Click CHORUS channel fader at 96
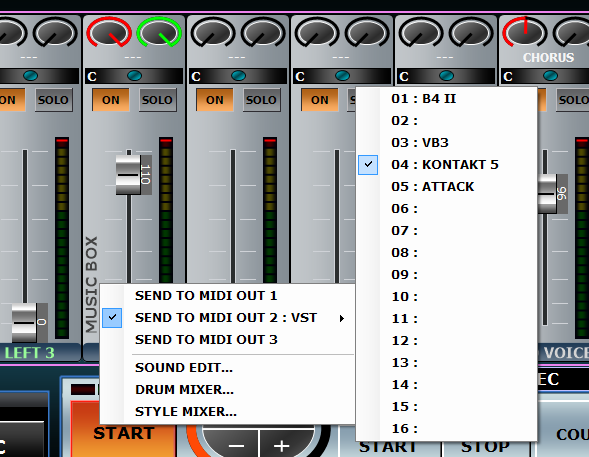This screenshot has width=589, height=457. click(548, 194)
